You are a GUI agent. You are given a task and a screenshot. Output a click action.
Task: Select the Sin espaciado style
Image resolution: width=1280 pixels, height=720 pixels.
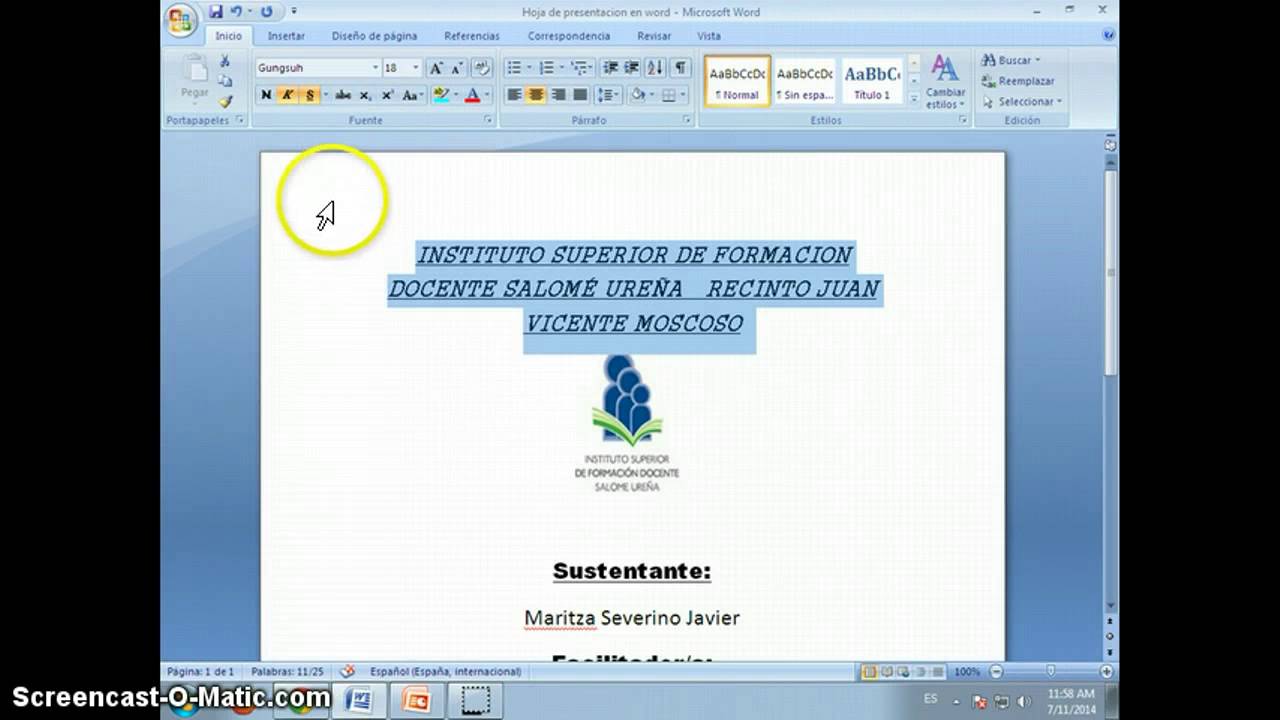(x=805, y=80)
